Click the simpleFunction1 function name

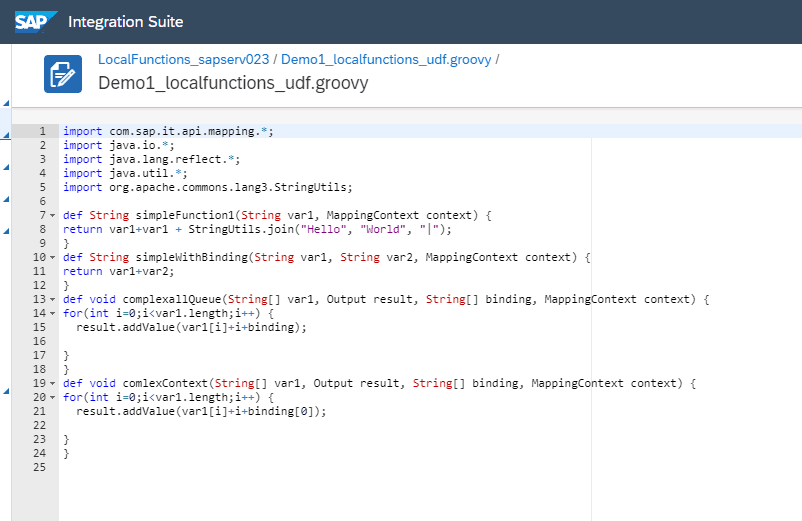pyautogui.click(x=185, y=215)
